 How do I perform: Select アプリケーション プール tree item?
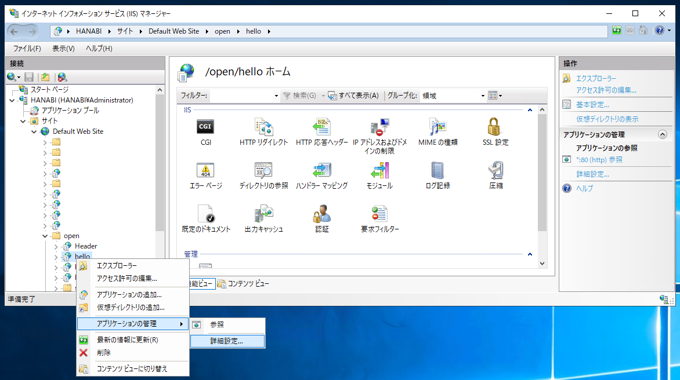(70, 111)
